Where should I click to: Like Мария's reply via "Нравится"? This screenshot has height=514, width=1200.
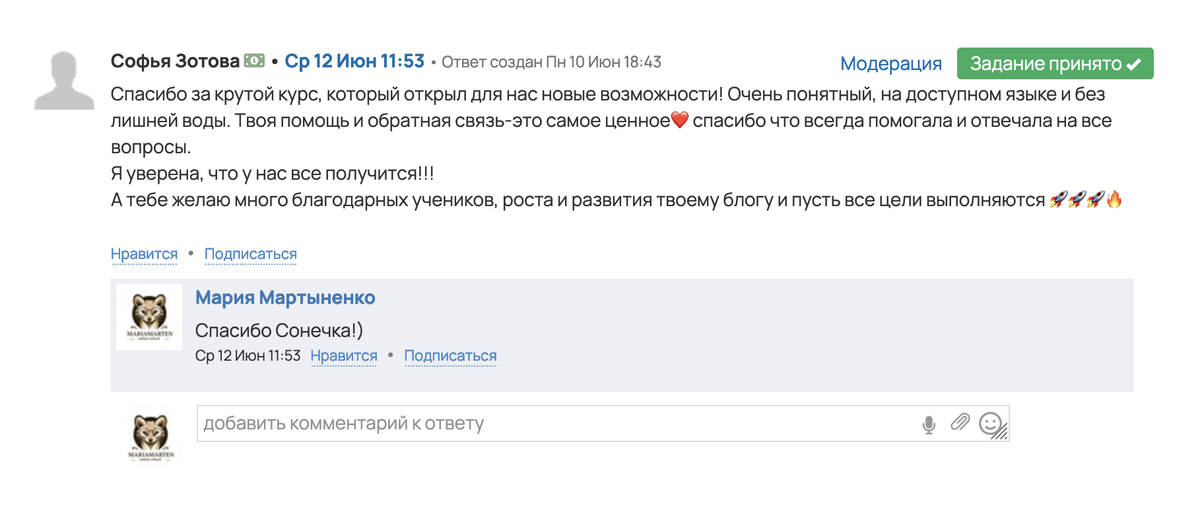[343, 356]
